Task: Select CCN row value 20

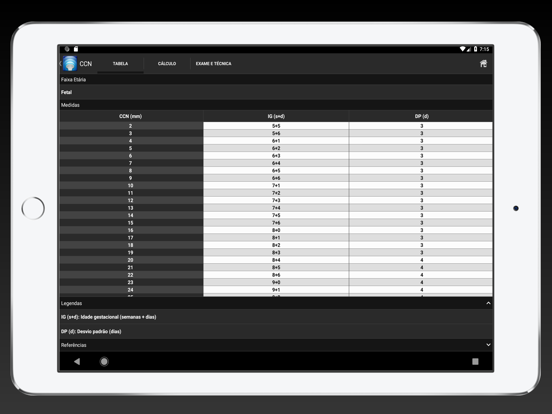Action: coord(131,260)
